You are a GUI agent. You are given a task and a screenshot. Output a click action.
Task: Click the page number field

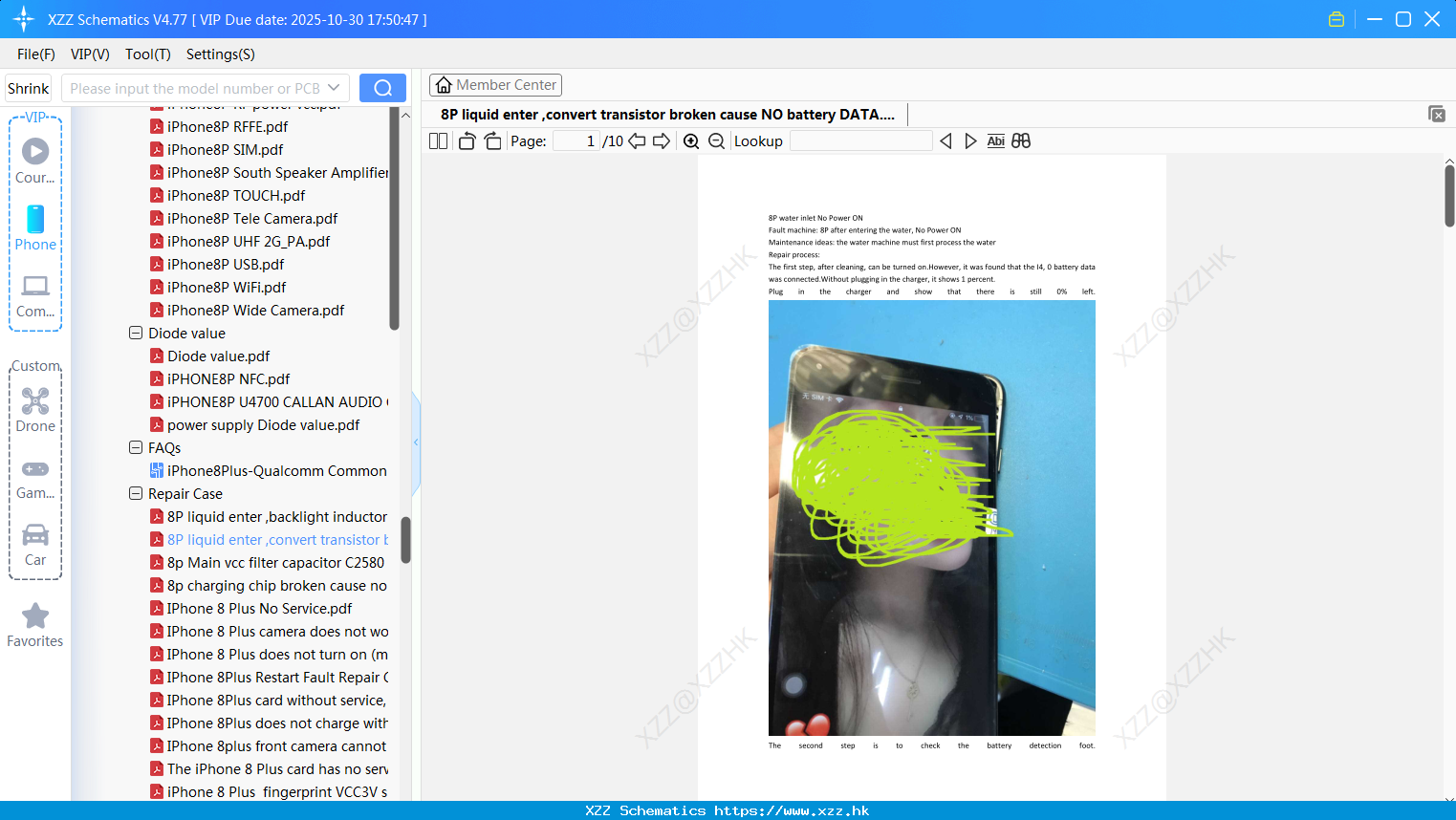(x=576, y=140)
